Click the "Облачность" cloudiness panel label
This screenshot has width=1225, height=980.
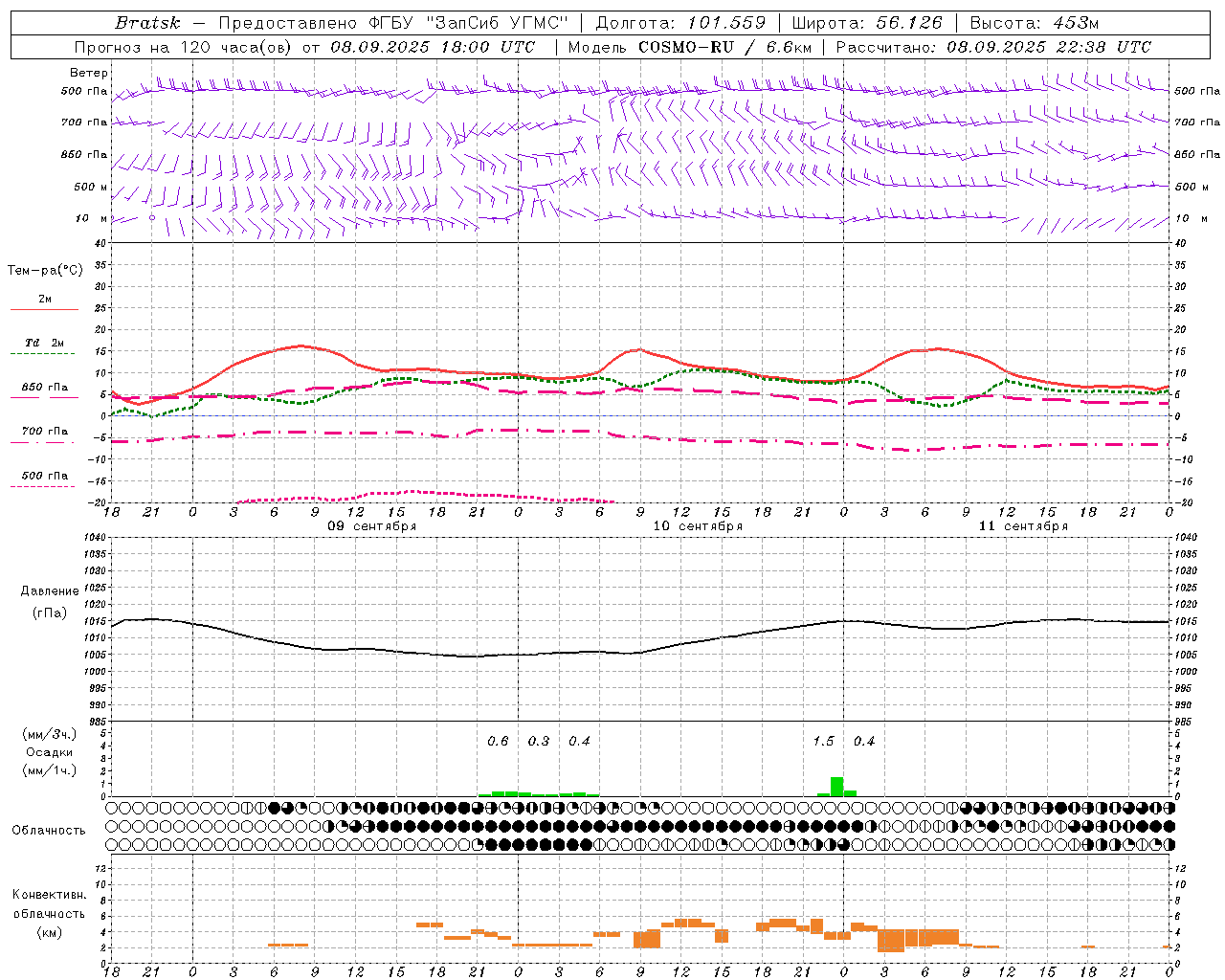coord(49,830)
